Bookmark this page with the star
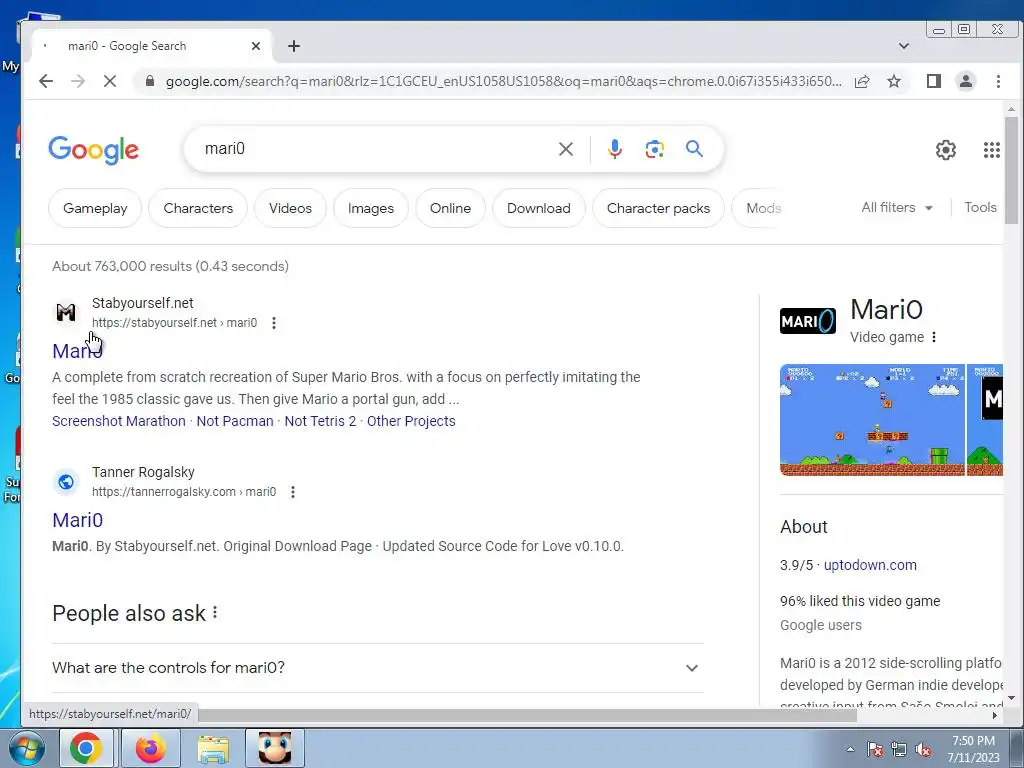This screenshot has width=1024, height=768. click(x=894, y=81)
